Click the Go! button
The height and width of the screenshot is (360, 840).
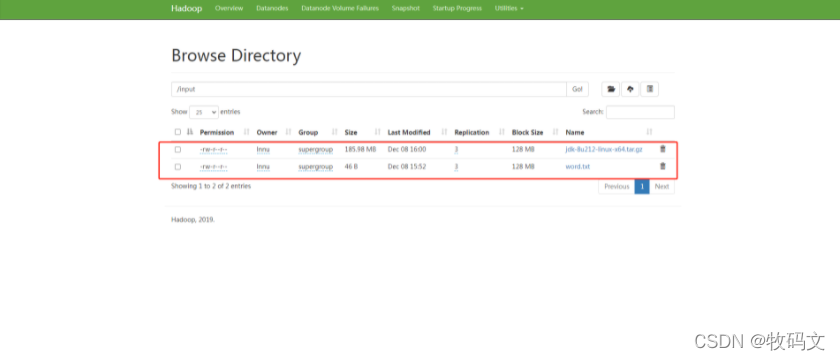[578, 89]
